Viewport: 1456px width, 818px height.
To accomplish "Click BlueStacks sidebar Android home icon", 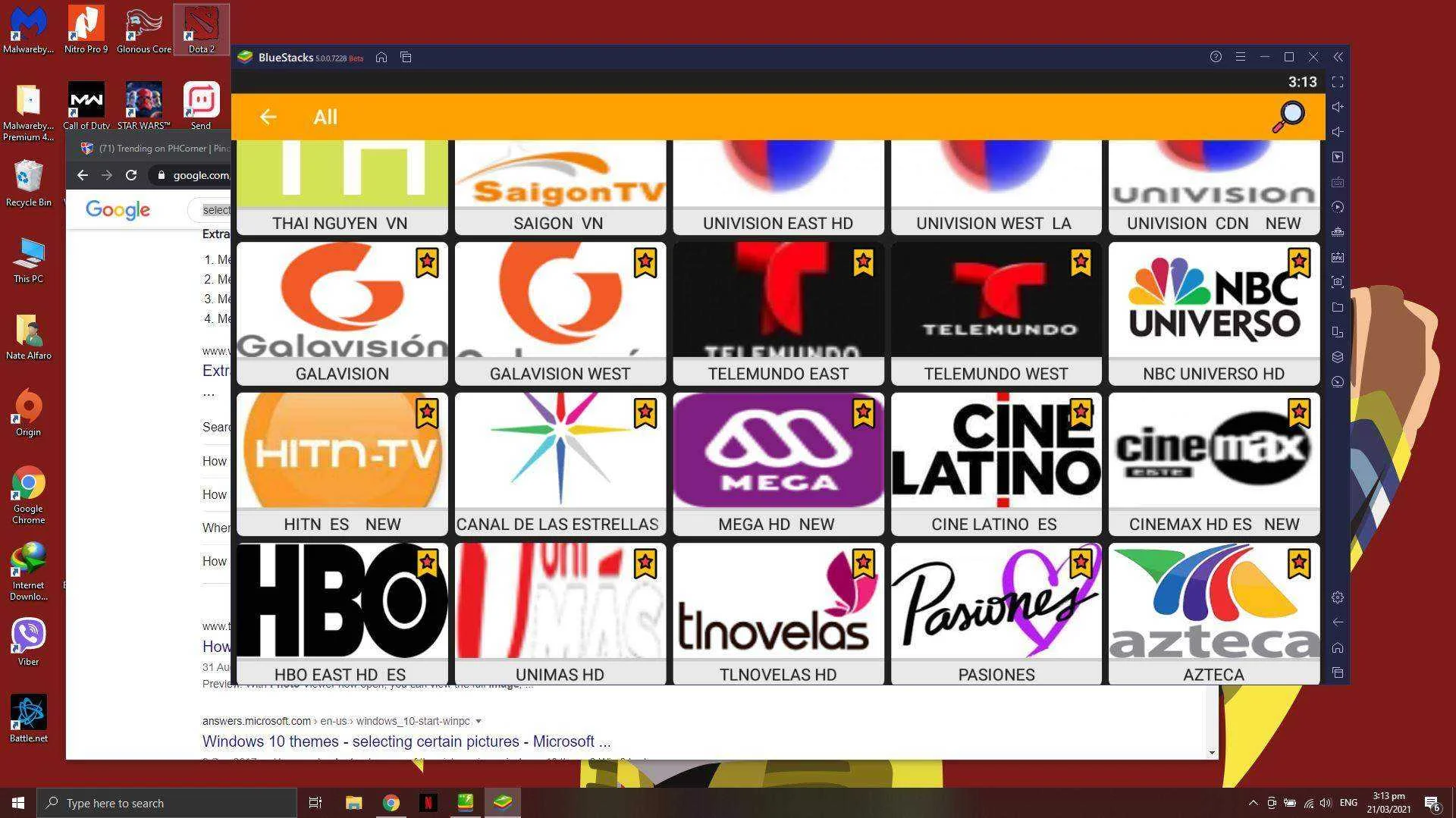I will (x=1338, y=647).
